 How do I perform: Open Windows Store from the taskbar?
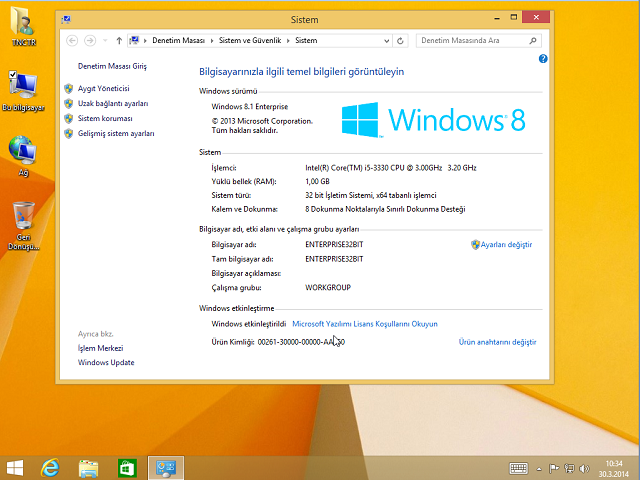tap(127, 468)
